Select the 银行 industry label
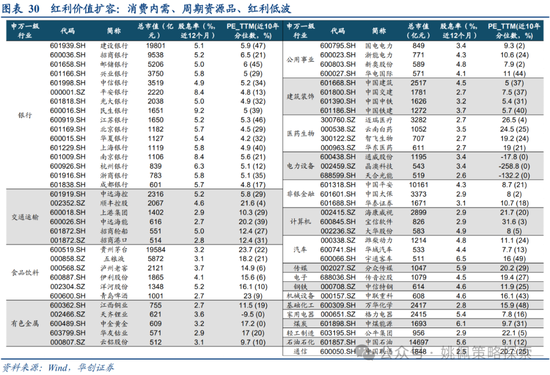 click(x=25, y=115)
